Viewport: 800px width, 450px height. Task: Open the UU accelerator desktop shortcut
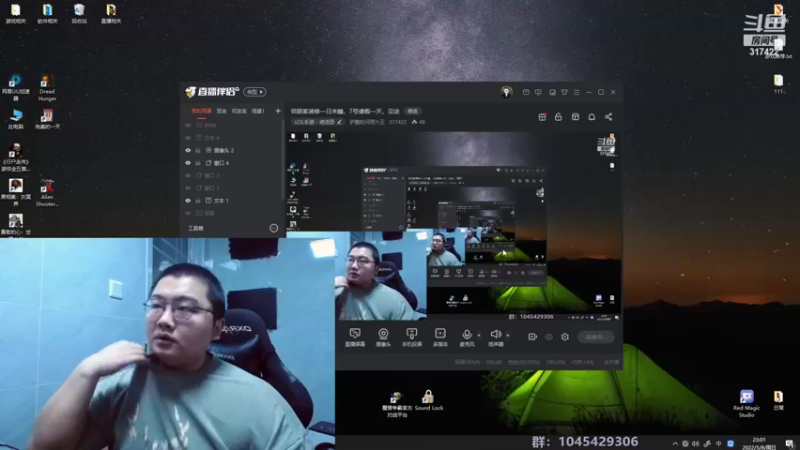16,88
